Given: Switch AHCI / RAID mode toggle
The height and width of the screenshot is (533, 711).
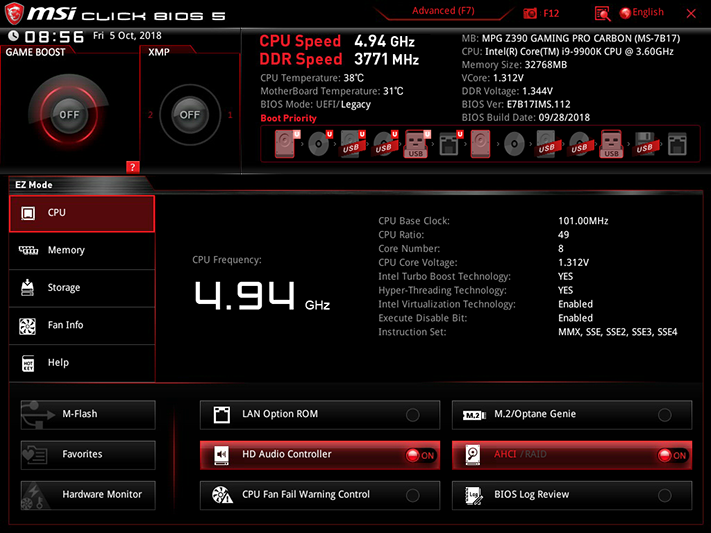Looking at the screenshot, I should coord(672,455).
